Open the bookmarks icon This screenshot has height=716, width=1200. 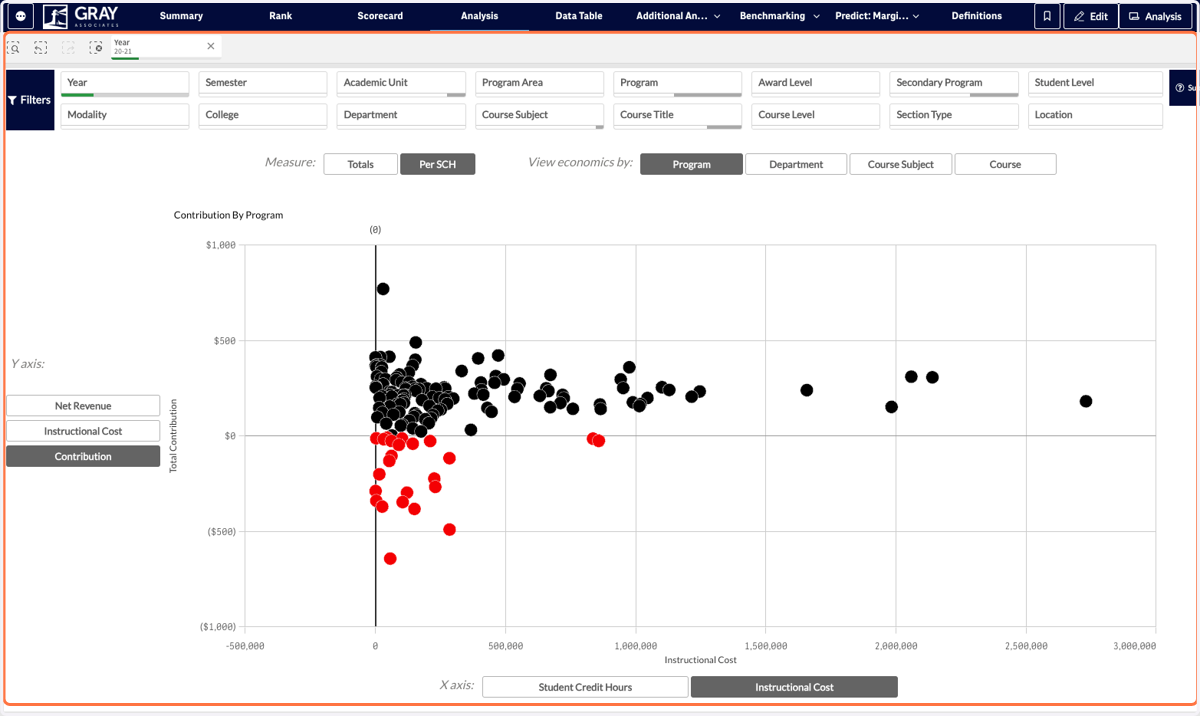tap(1047, 16)
